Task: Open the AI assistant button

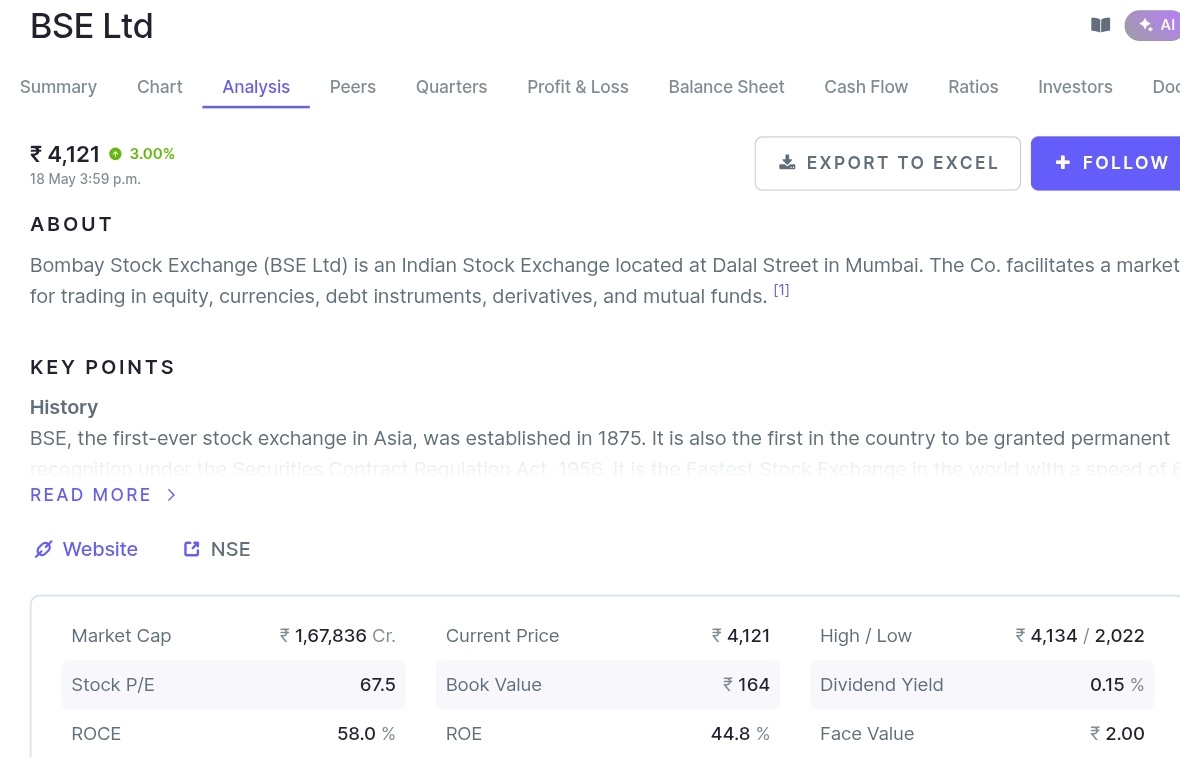Action: pos(1153,26)
